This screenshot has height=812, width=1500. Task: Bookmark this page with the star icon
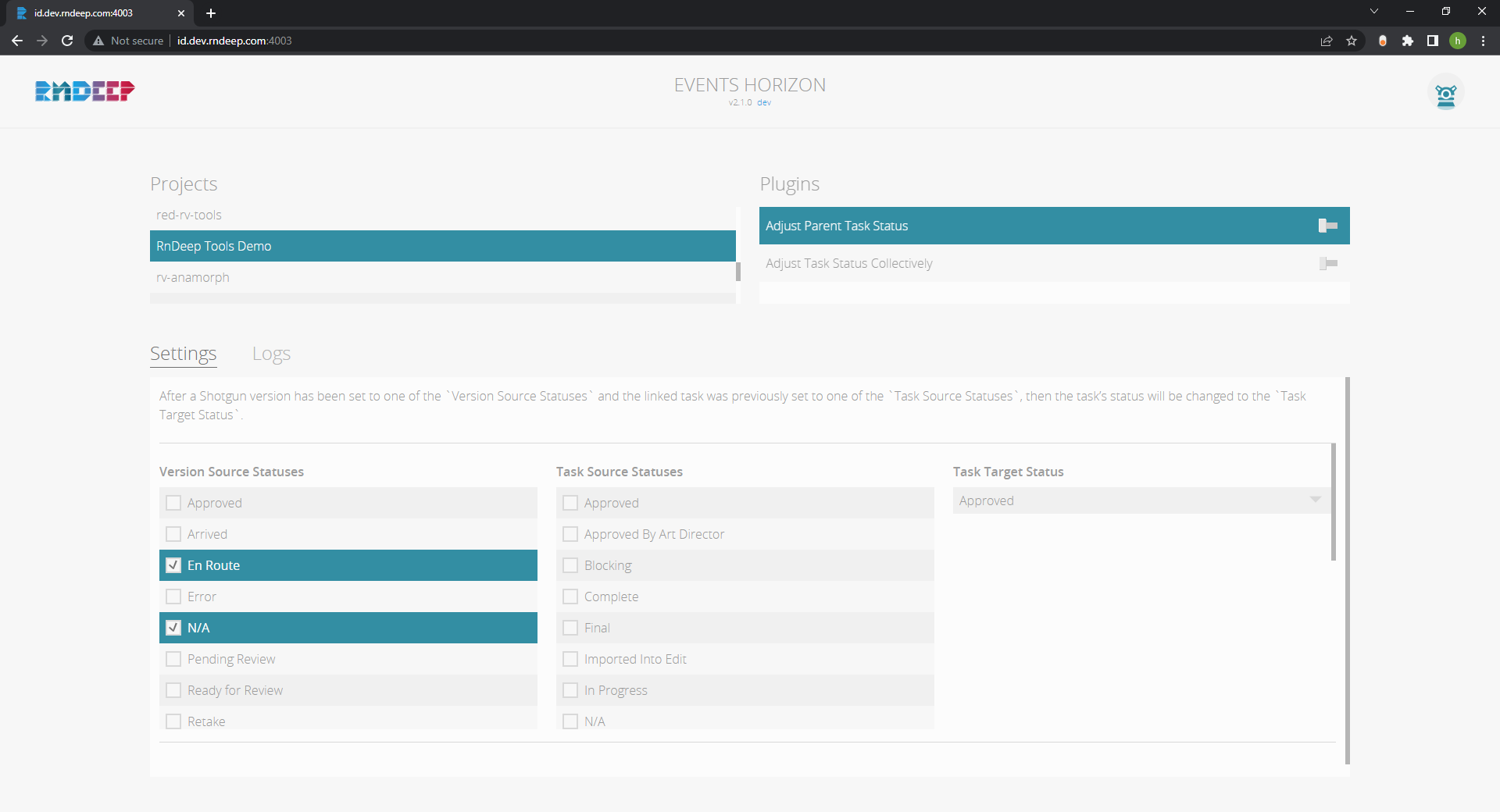pyautogui.click(x=1352, y=41)
